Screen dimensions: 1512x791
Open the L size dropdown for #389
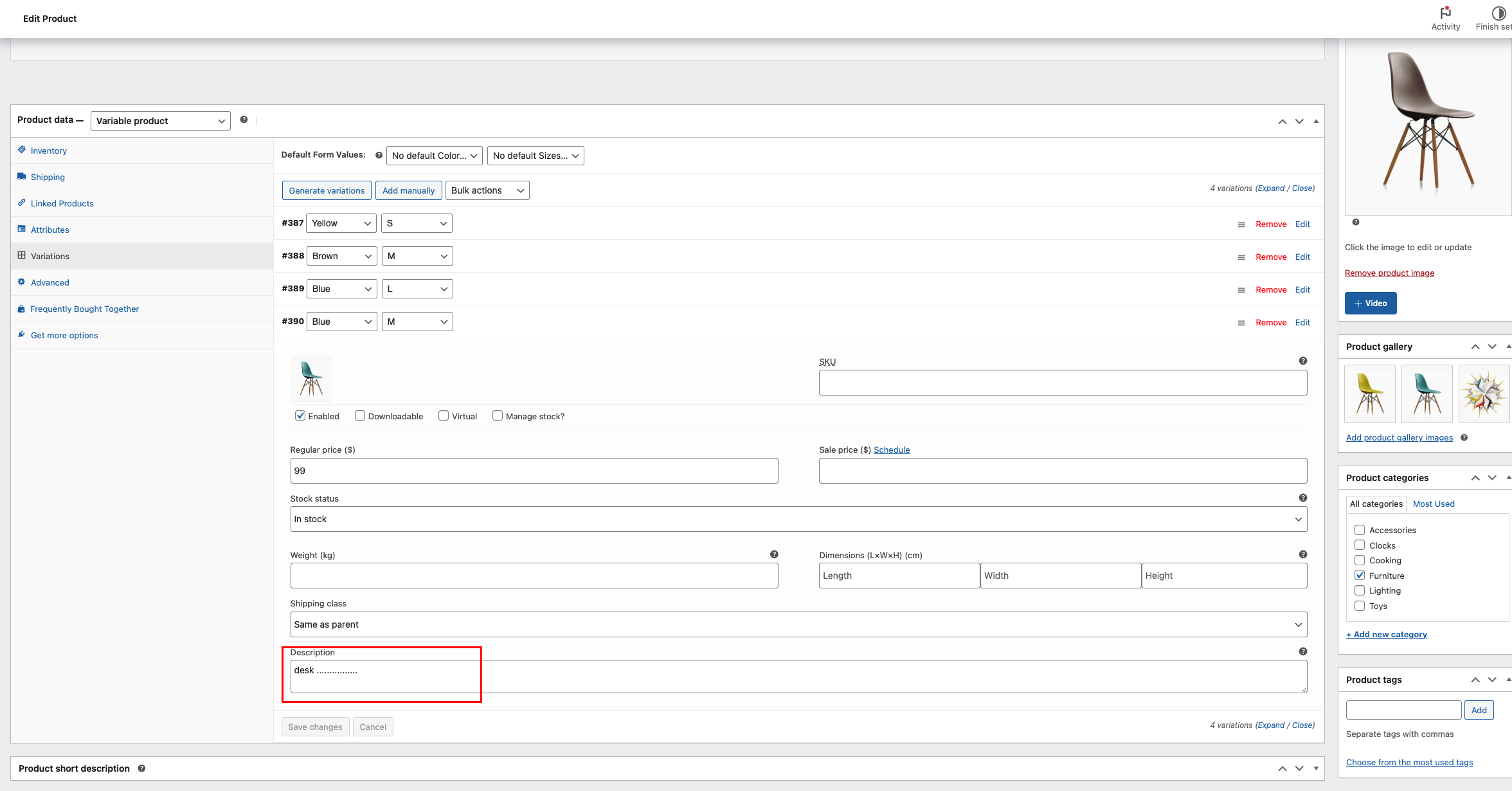pos(417,289)
